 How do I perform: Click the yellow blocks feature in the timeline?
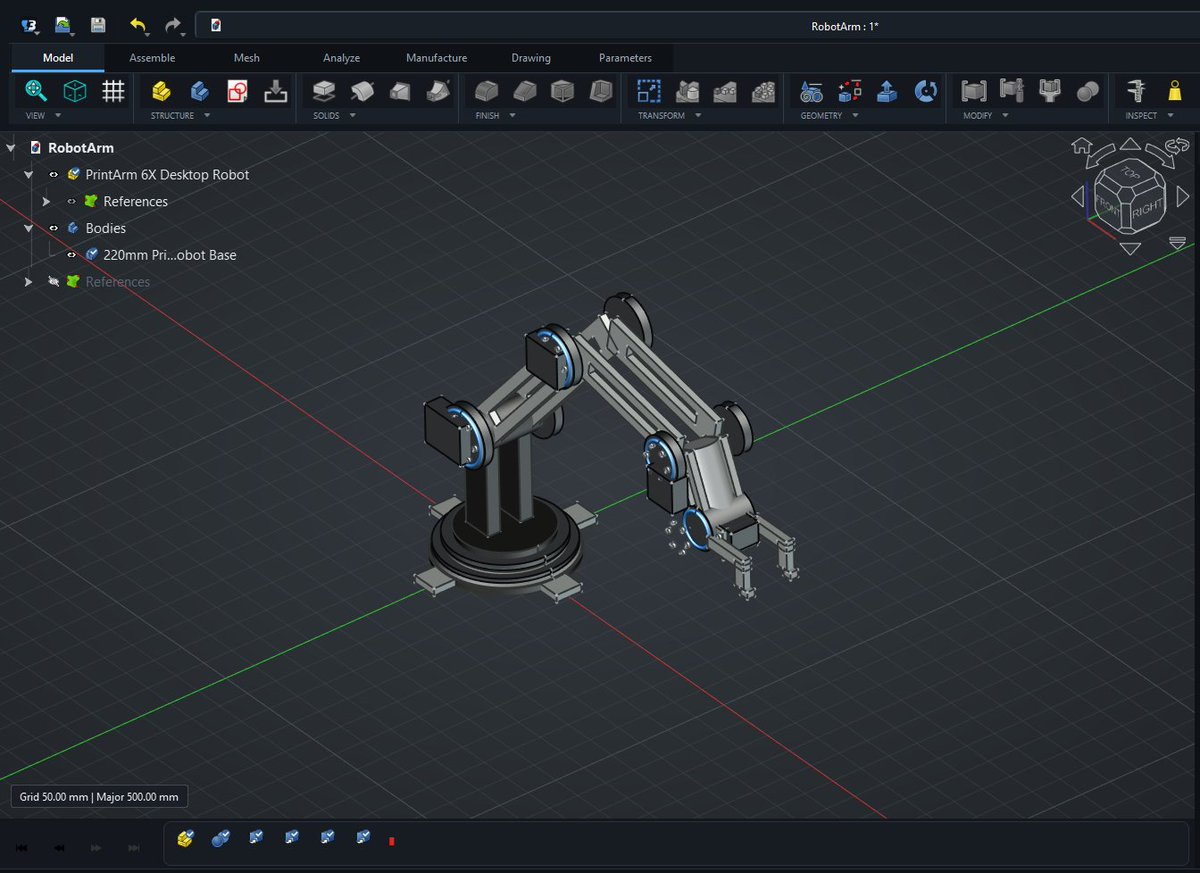pyautogui.click(x=185, y=838)
